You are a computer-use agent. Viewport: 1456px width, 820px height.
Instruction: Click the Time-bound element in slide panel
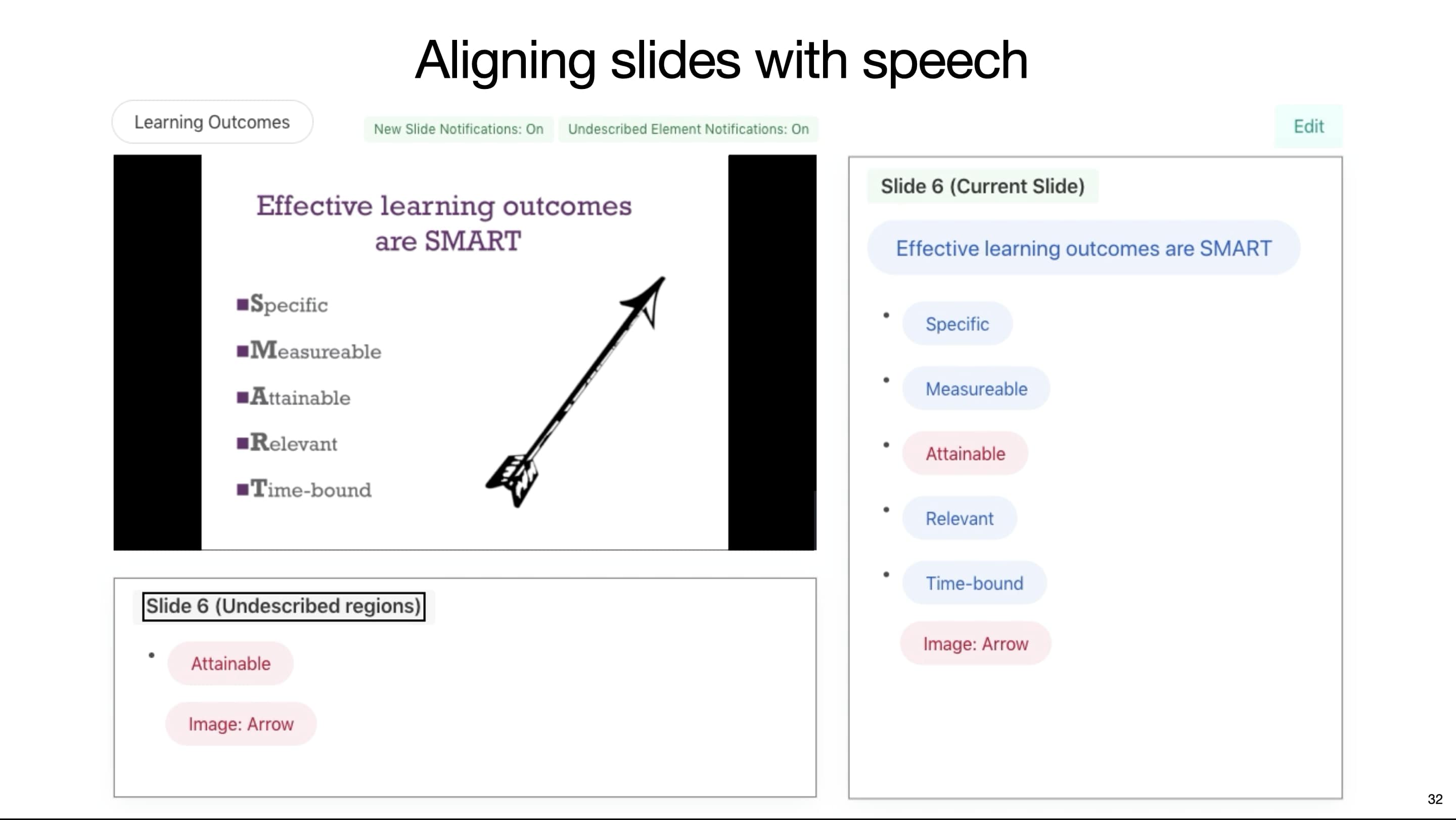coord(973,583)
